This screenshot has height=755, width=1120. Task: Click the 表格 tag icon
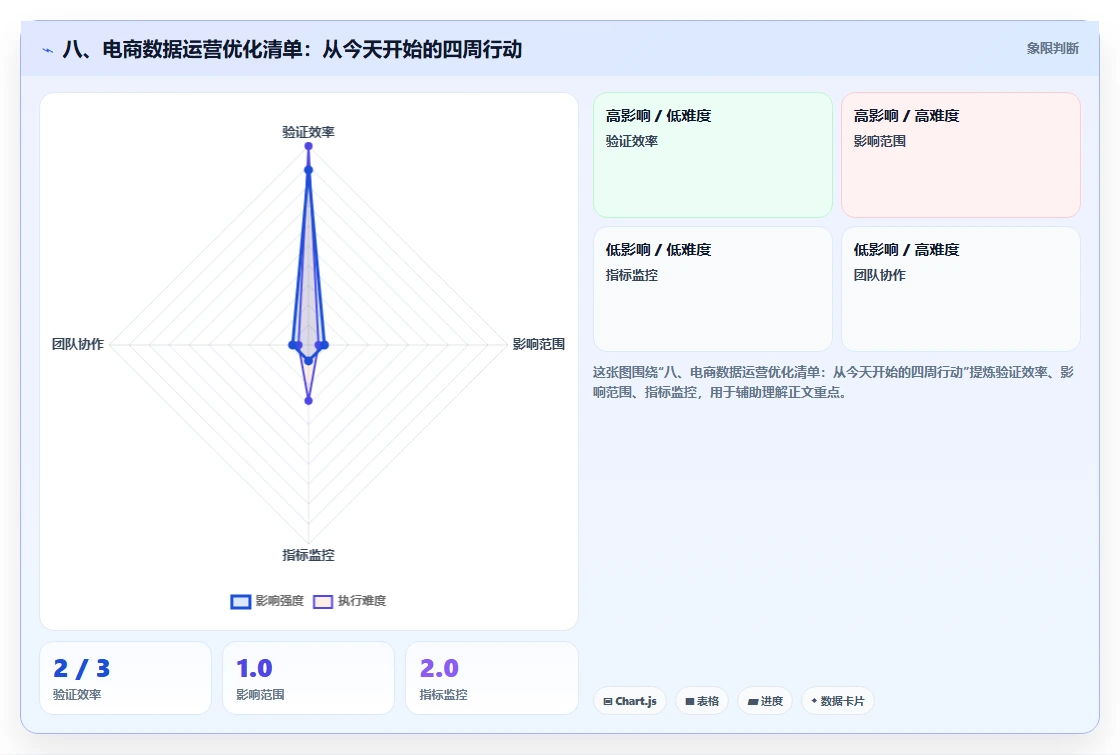tap(689, 701)
